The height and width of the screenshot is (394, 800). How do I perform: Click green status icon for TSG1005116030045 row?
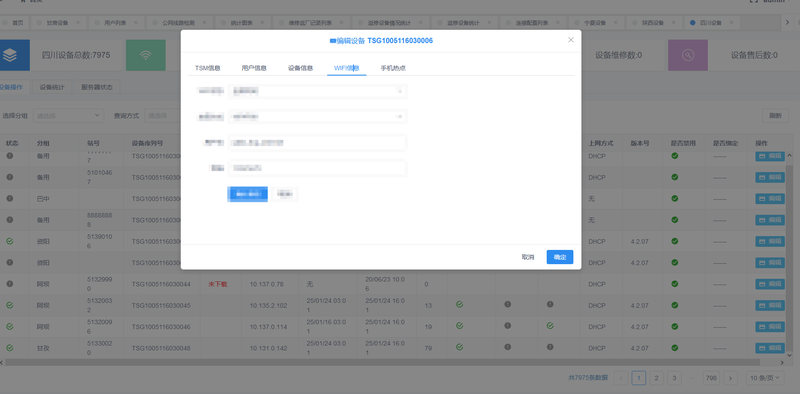(10, 305)
